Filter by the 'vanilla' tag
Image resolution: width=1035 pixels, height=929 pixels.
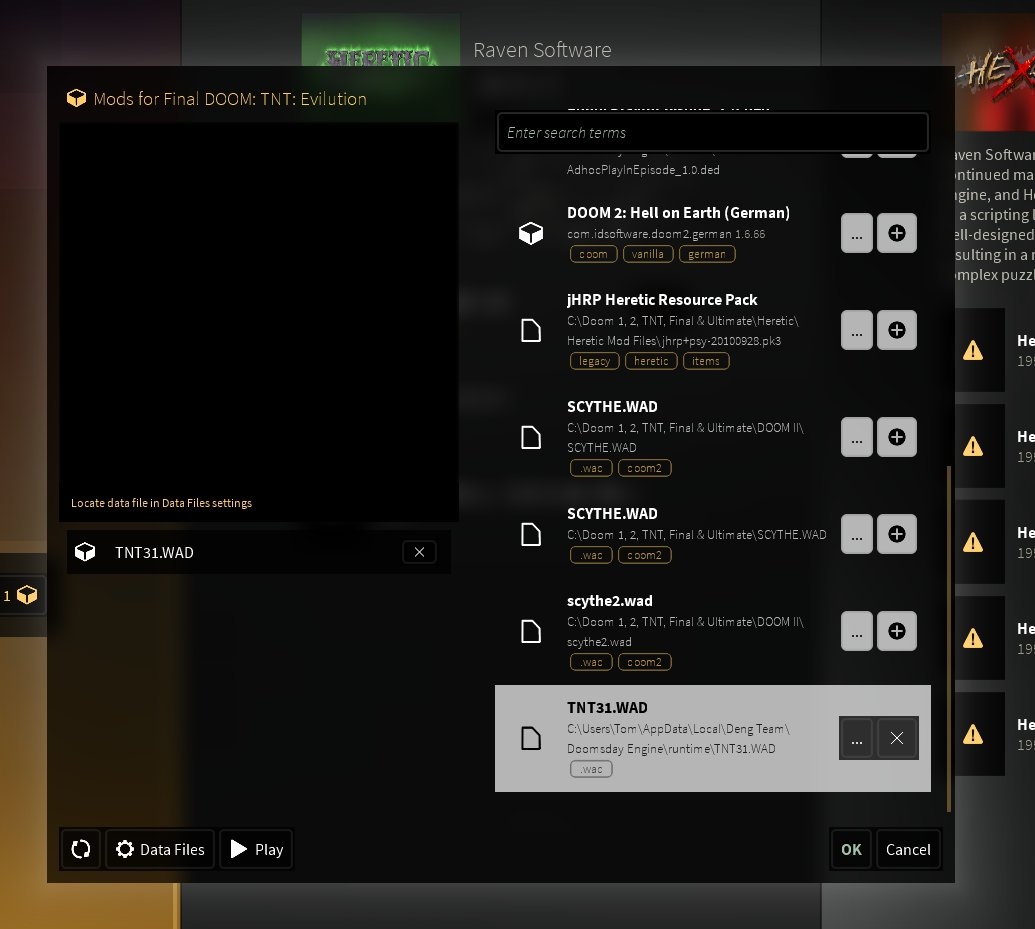648,254
